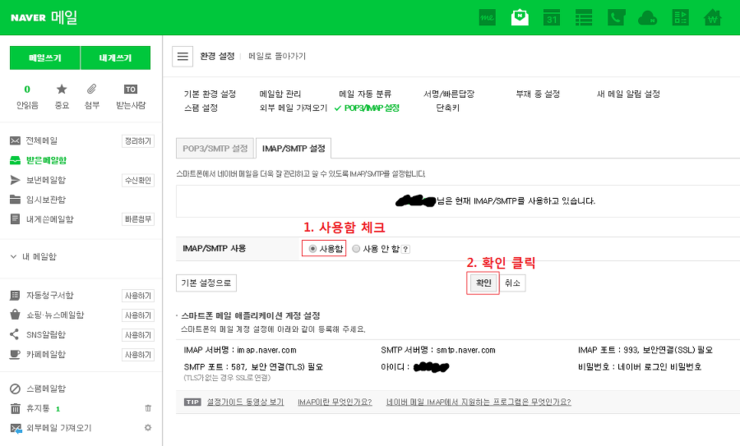Viewport: 740px width, 446px height.
Task: Open IMAP이란 무엇인가요? link
Action: [335, 402]
